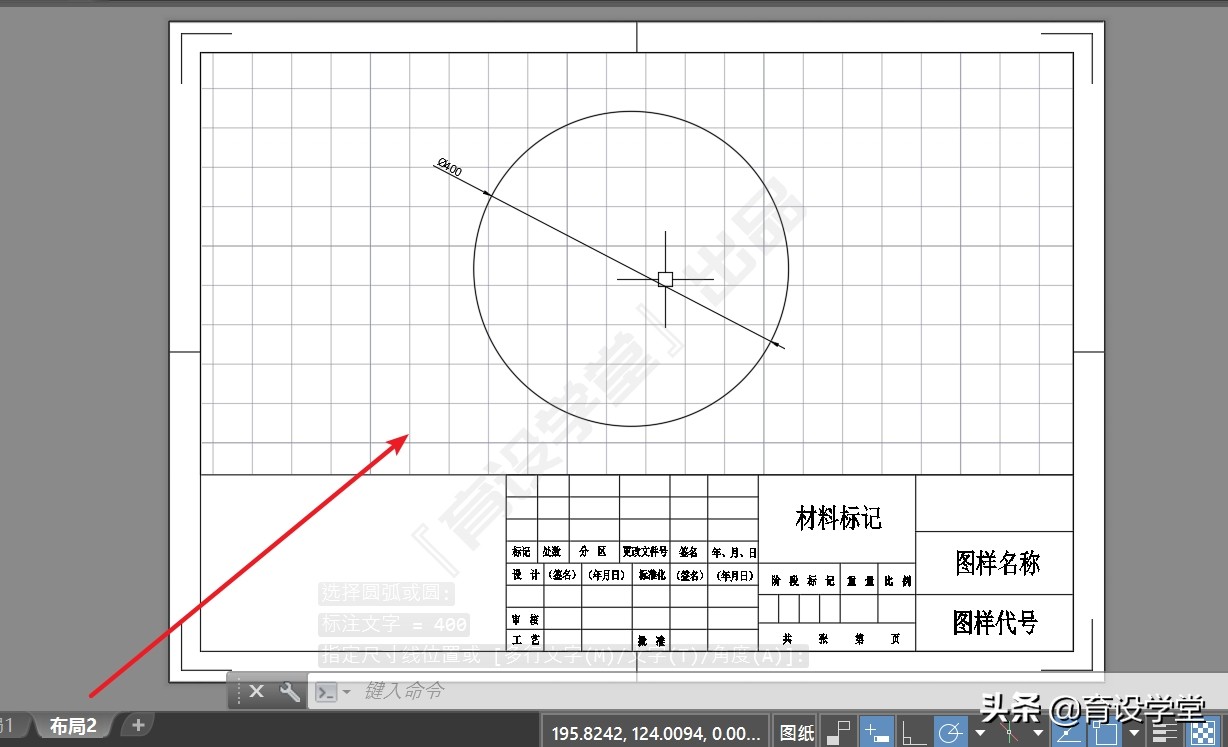Click the 图纸 paper space button

797,732
